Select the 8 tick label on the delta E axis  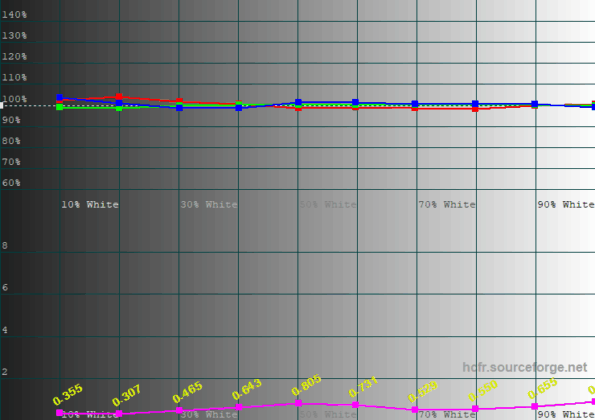[x=5, y=245]
